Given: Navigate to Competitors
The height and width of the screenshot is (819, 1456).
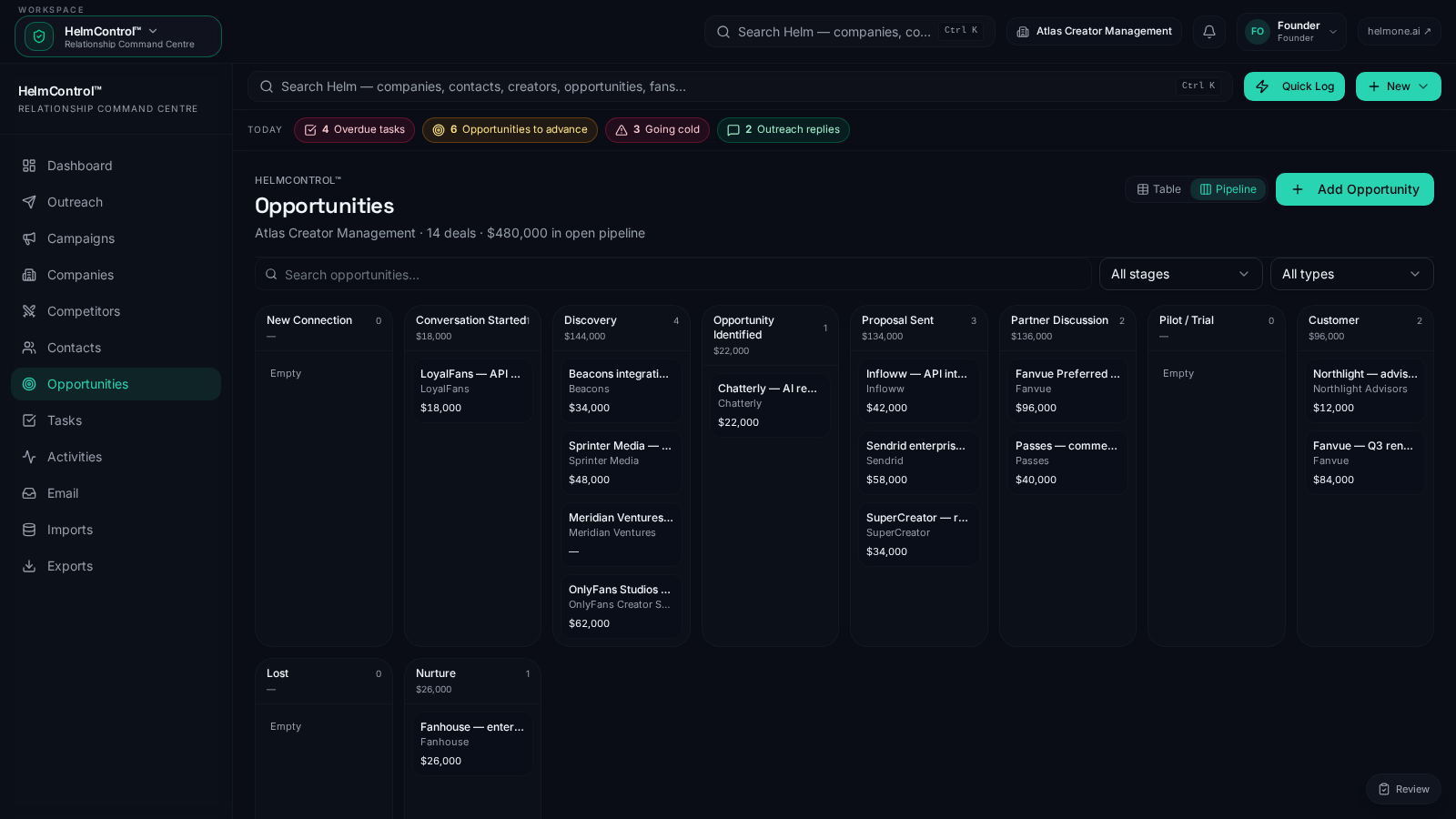Looking at the screenshot, I should coord(116,311).
